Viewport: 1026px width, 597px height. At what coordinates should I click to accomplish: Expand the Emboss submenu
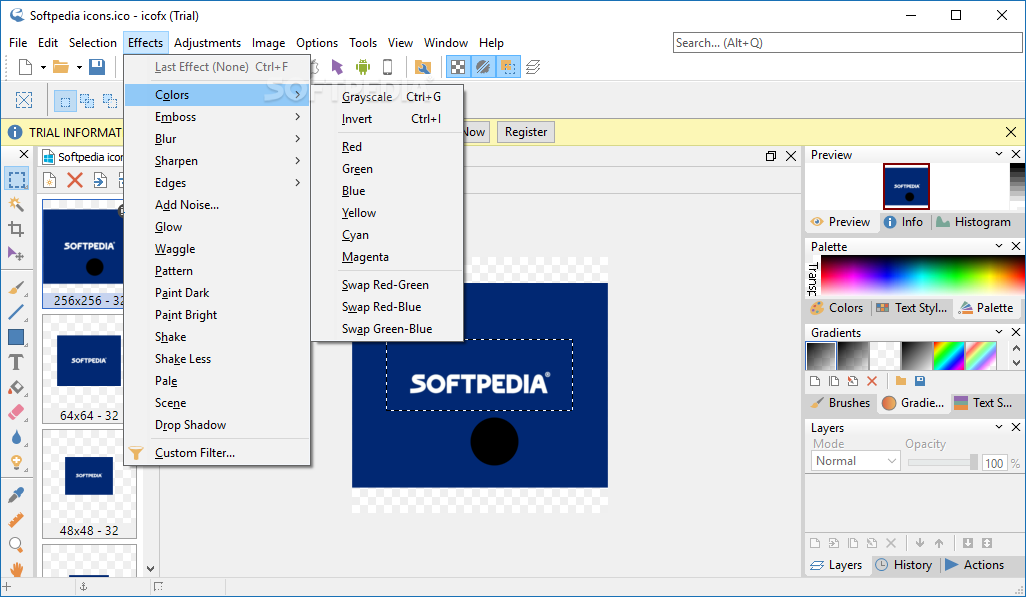click(x=217, y=117)
